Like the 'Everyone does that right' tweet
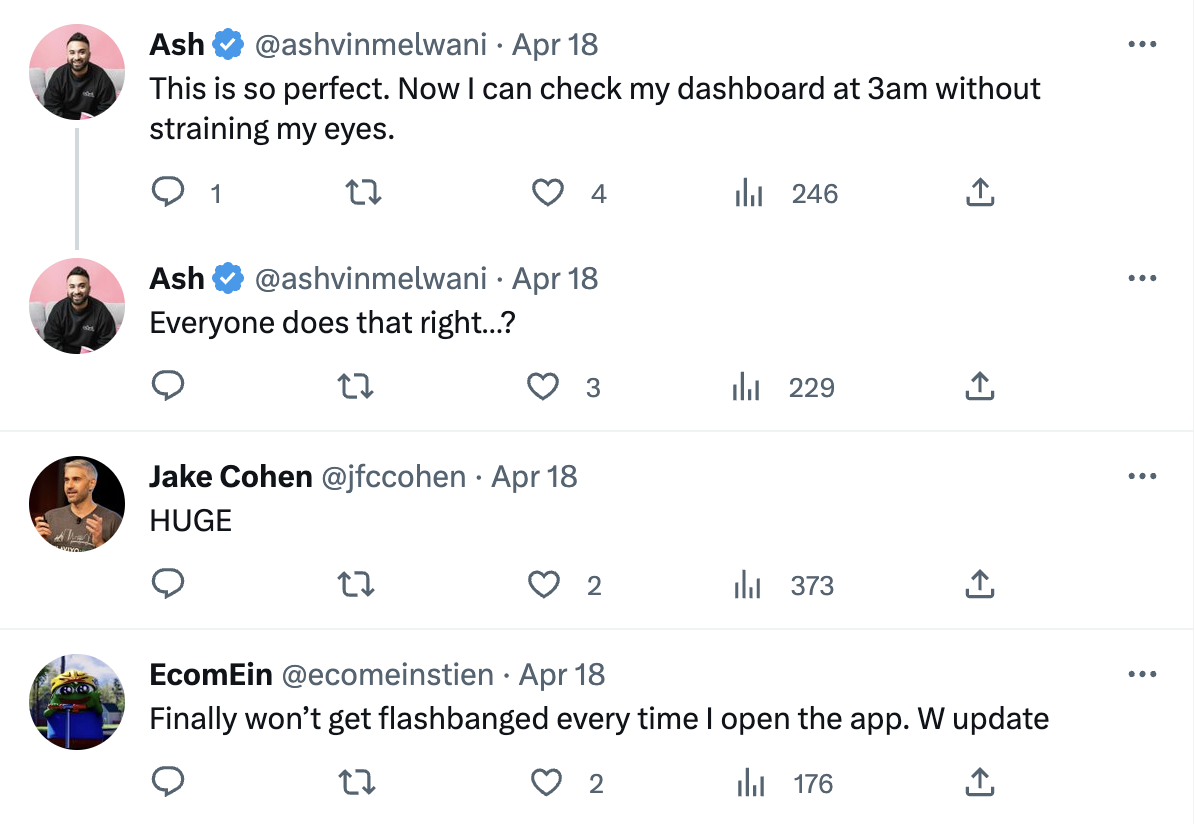Viewport: 1194px width, 824px height. pyautogui.click(x=543, y=386)
